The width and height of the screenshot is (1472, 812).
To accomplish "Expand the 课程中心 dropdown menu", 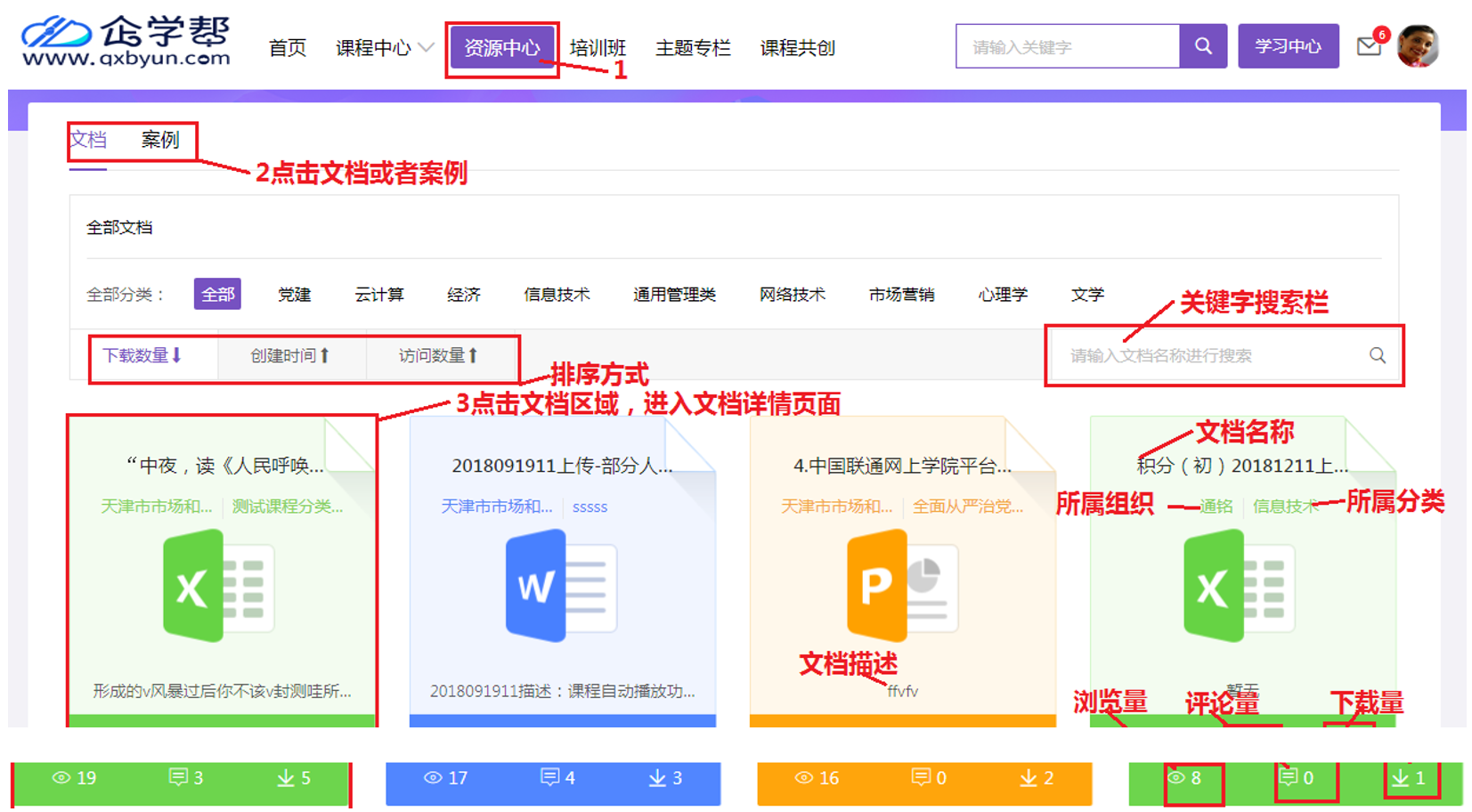I will pyautogui.click(x=384, y=48).
